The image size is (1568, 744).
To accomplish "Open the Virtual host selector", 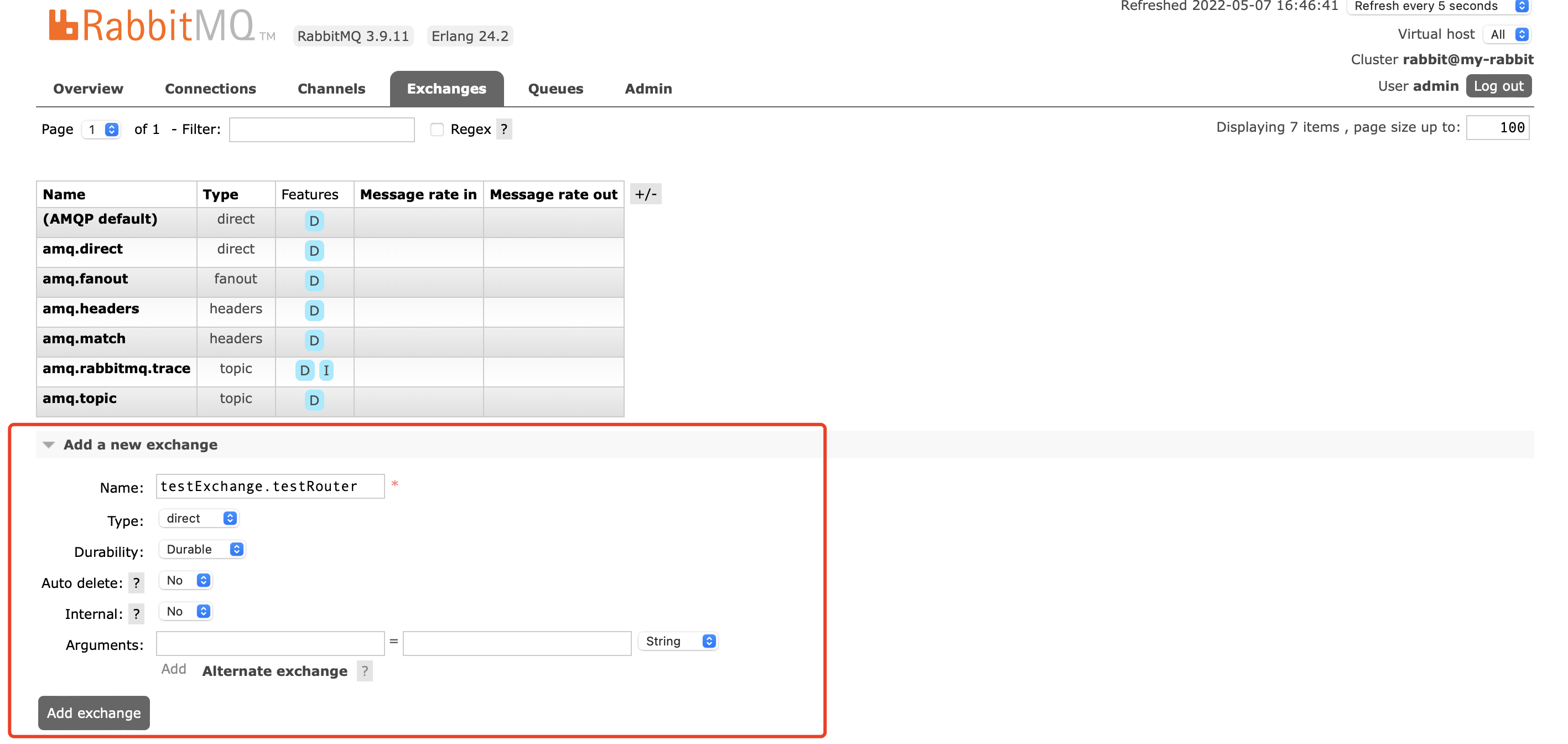I will 1508,35.
